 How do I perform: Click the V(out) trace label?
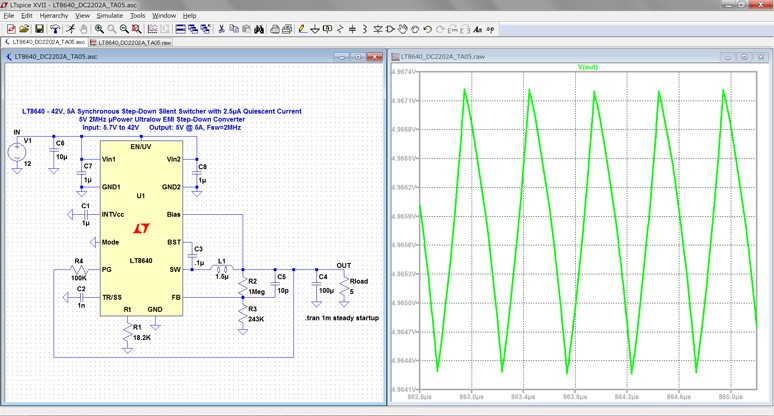click(587, 68)
